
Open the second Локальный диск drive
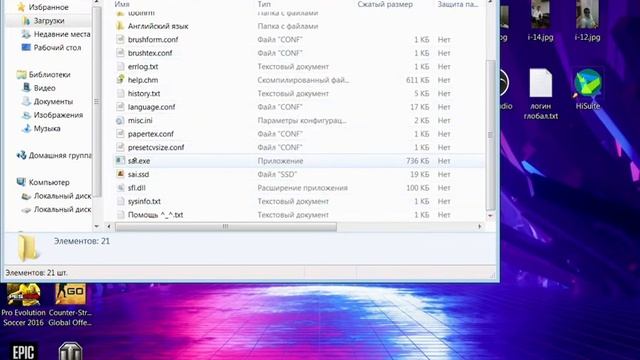pos(62,209)
